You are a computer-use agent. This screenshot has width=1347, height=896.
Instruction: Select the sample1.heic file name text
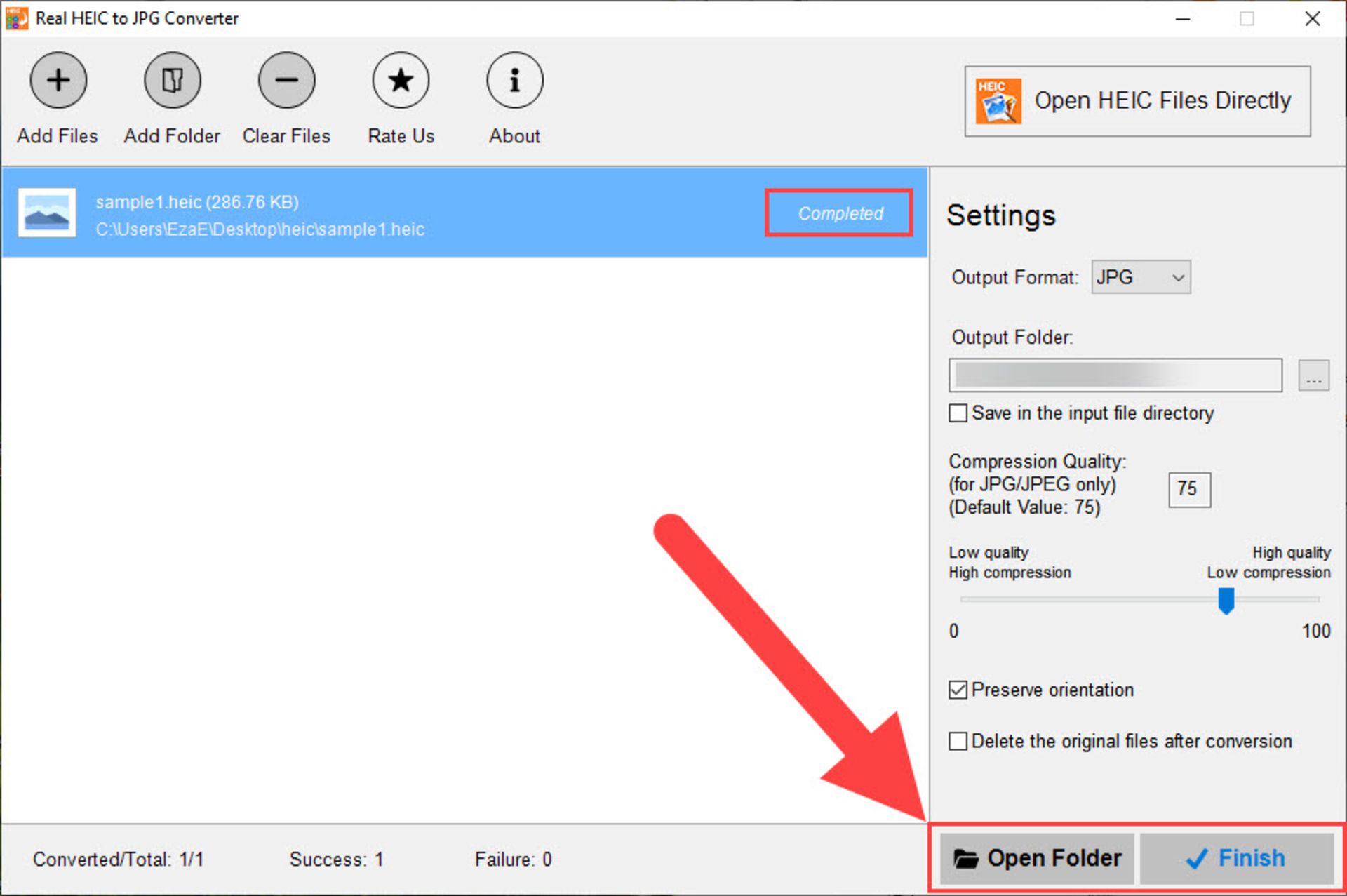[x=197, y=203]
